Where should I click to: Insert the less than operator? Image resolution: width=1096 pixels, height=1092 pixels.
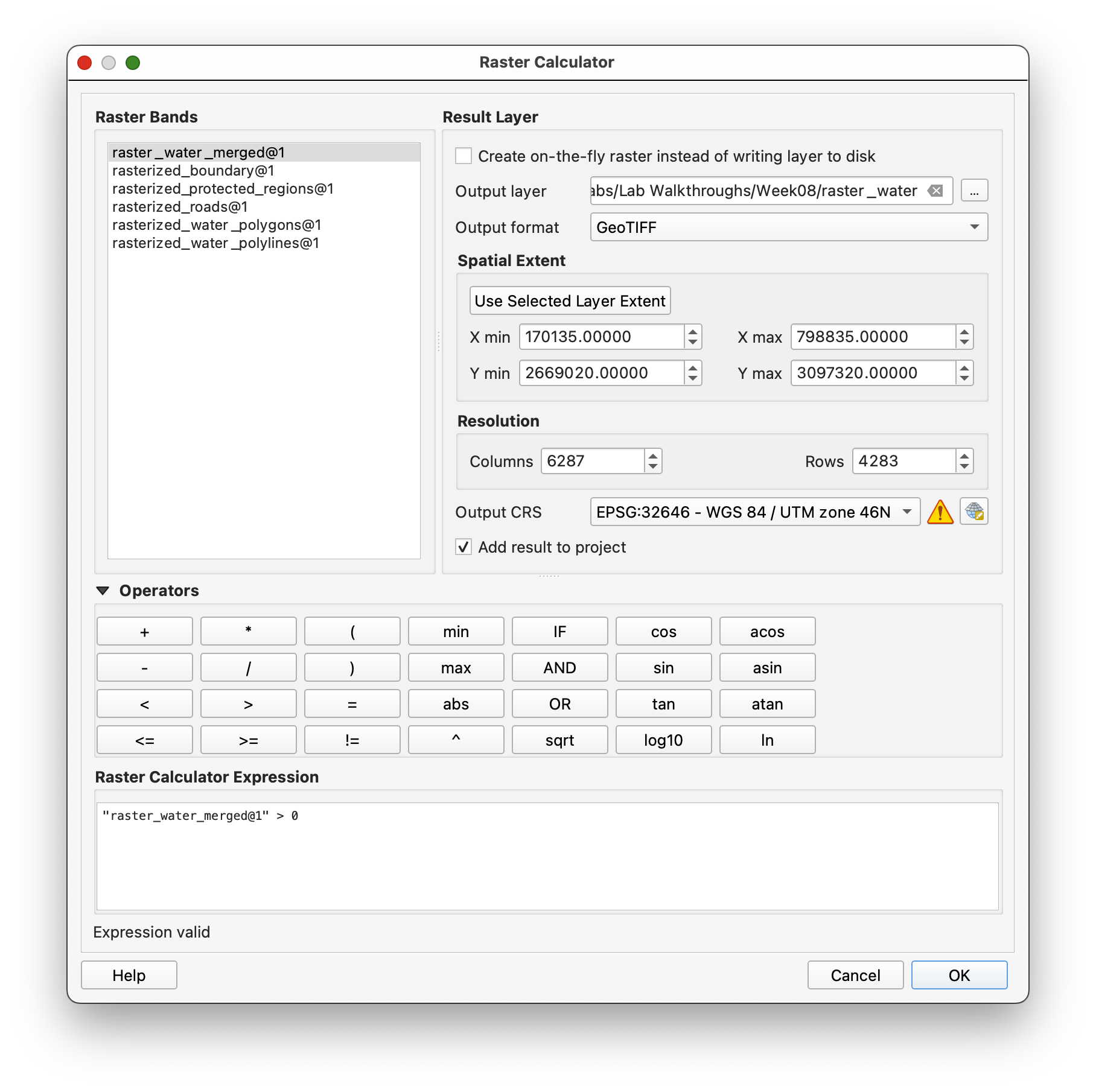pyautogui.click(x=145, y=704)
